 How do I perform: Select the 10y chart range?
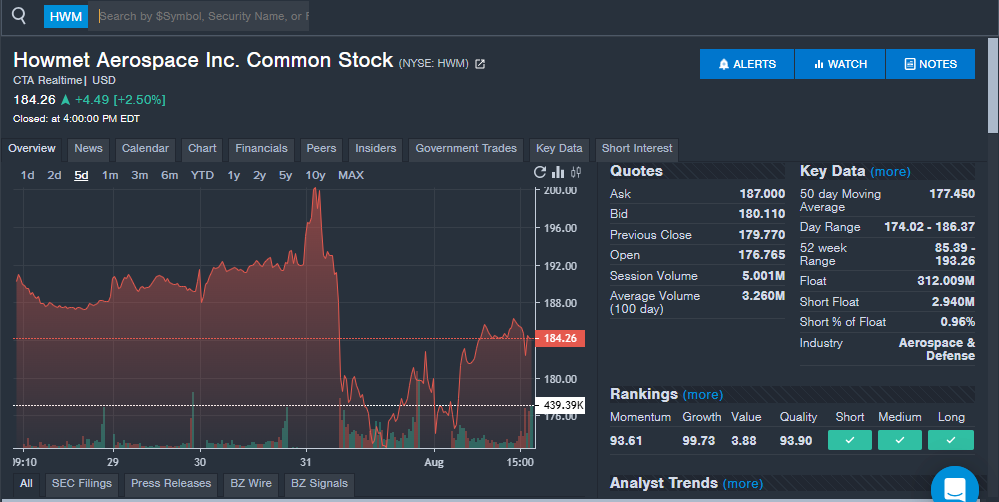[315, 175]
